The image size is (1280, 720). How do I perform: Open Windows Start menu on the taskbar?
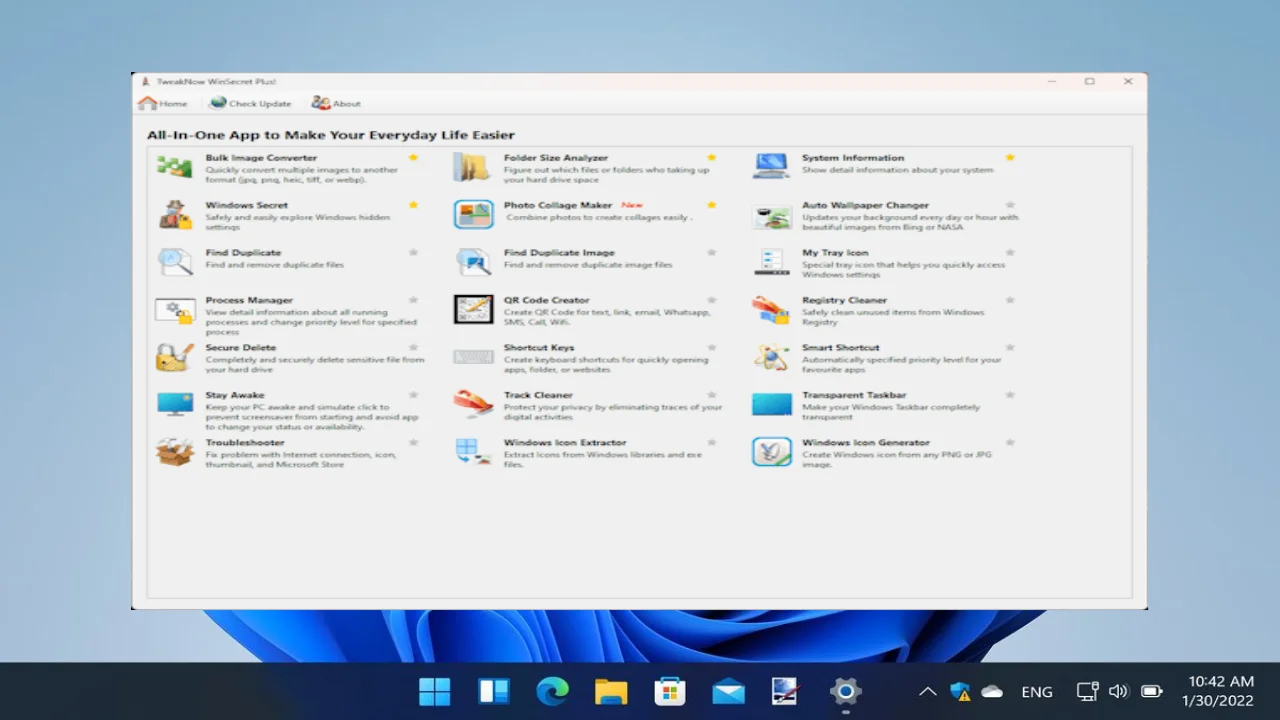pyautogui.click(x=435, y=691)
